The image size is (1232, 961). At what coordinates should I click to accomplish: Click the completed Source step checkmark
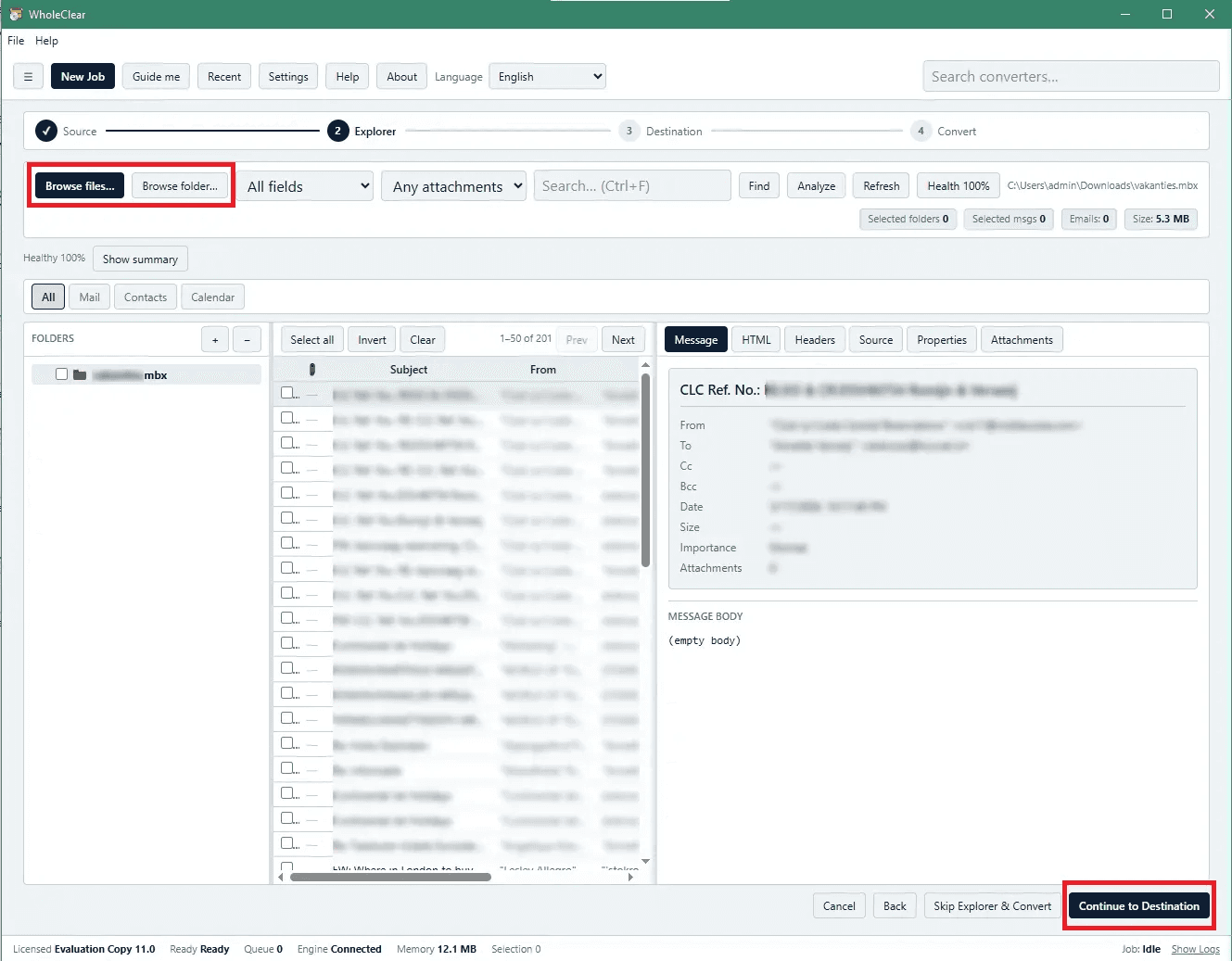(x=46, y=131)
